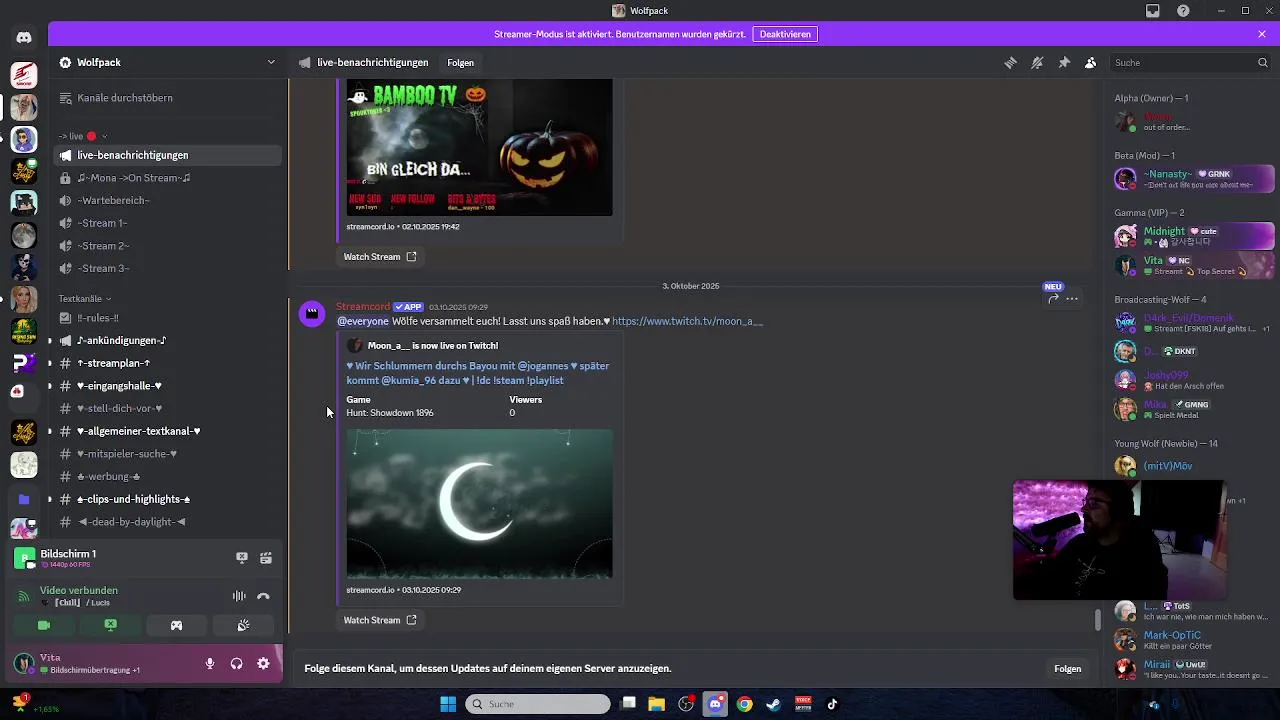Open the Discord direct messages home icon

coord(24,37)
